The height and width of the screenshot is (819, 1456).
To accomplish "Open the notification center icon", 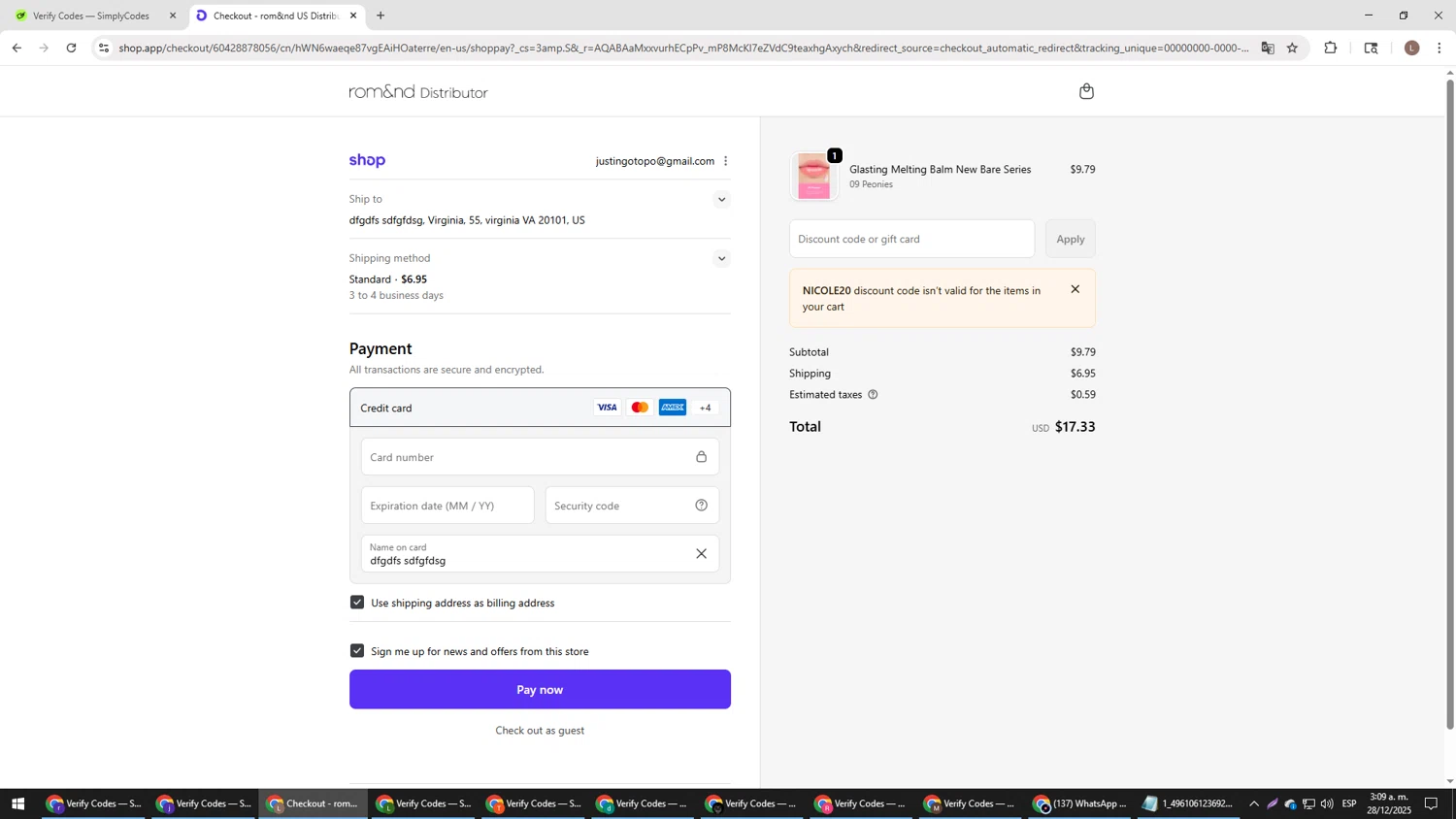I will 1432,803.
